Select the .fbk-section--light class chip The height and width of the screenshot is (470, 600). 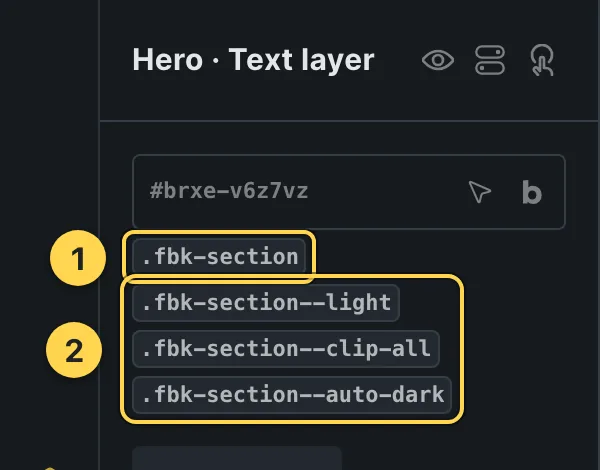tap(266, 303)
